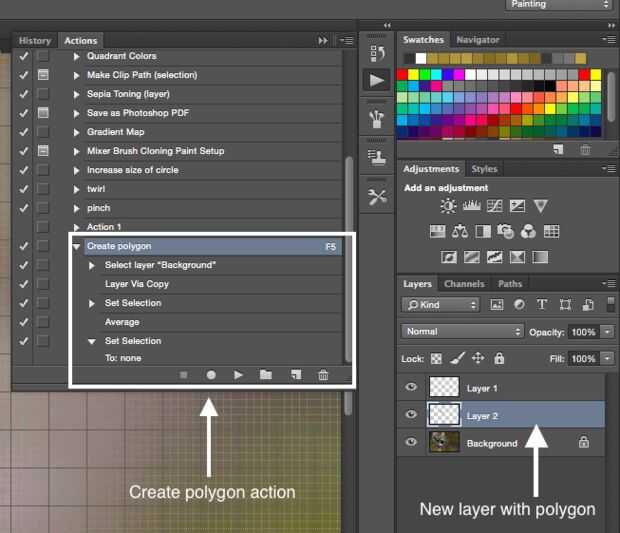Toggle checkmark for twirl action
Image resolution: width=620 pixels, height=533 pixels.
[x=23, y=189]
